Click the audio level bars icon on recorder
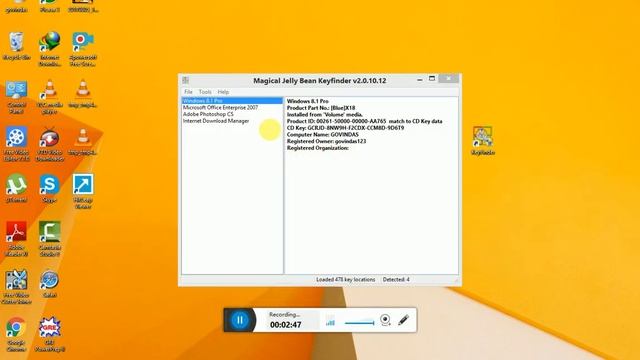The image size is (640, 360). [x=330, y=321]
